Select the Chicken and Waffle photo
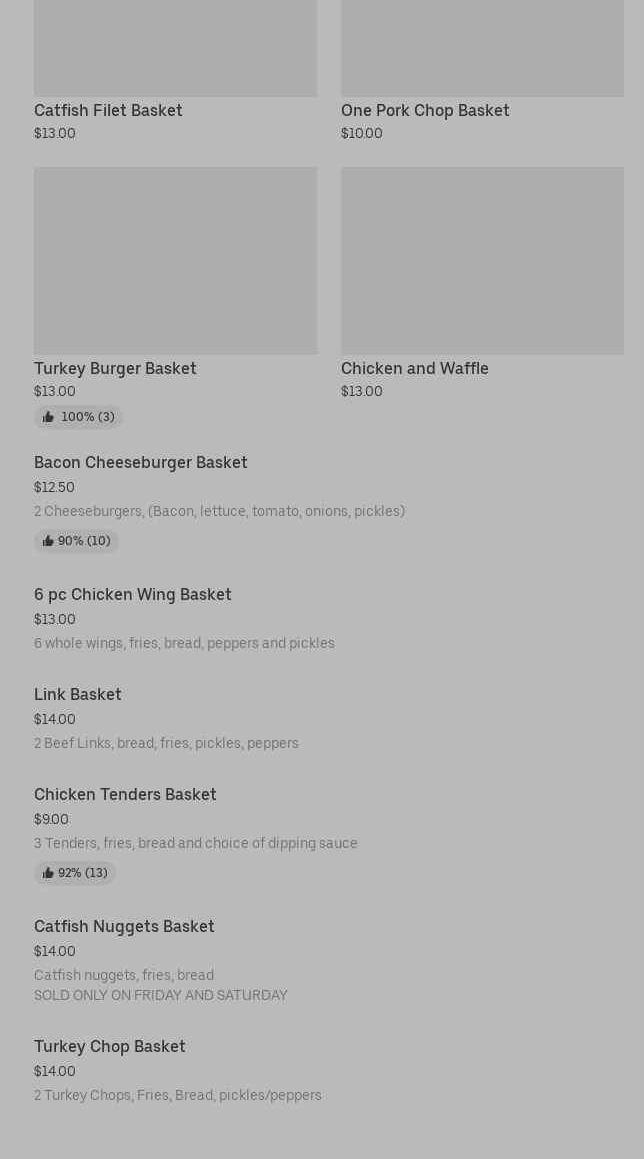The image size is (644, 1159). [x=482, y=260]
